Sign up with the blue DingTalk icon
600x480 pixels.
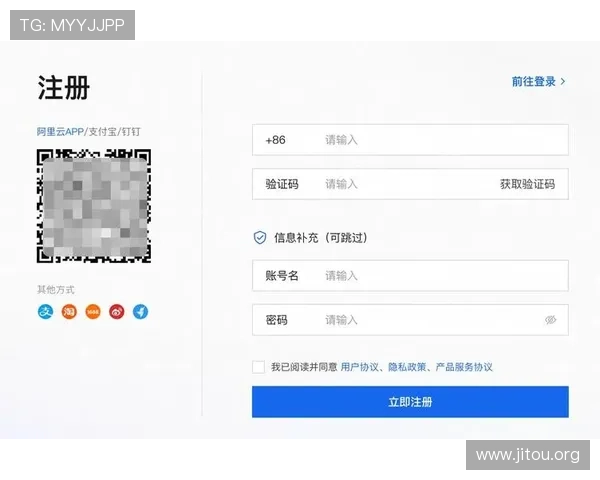tap(140, 312)
